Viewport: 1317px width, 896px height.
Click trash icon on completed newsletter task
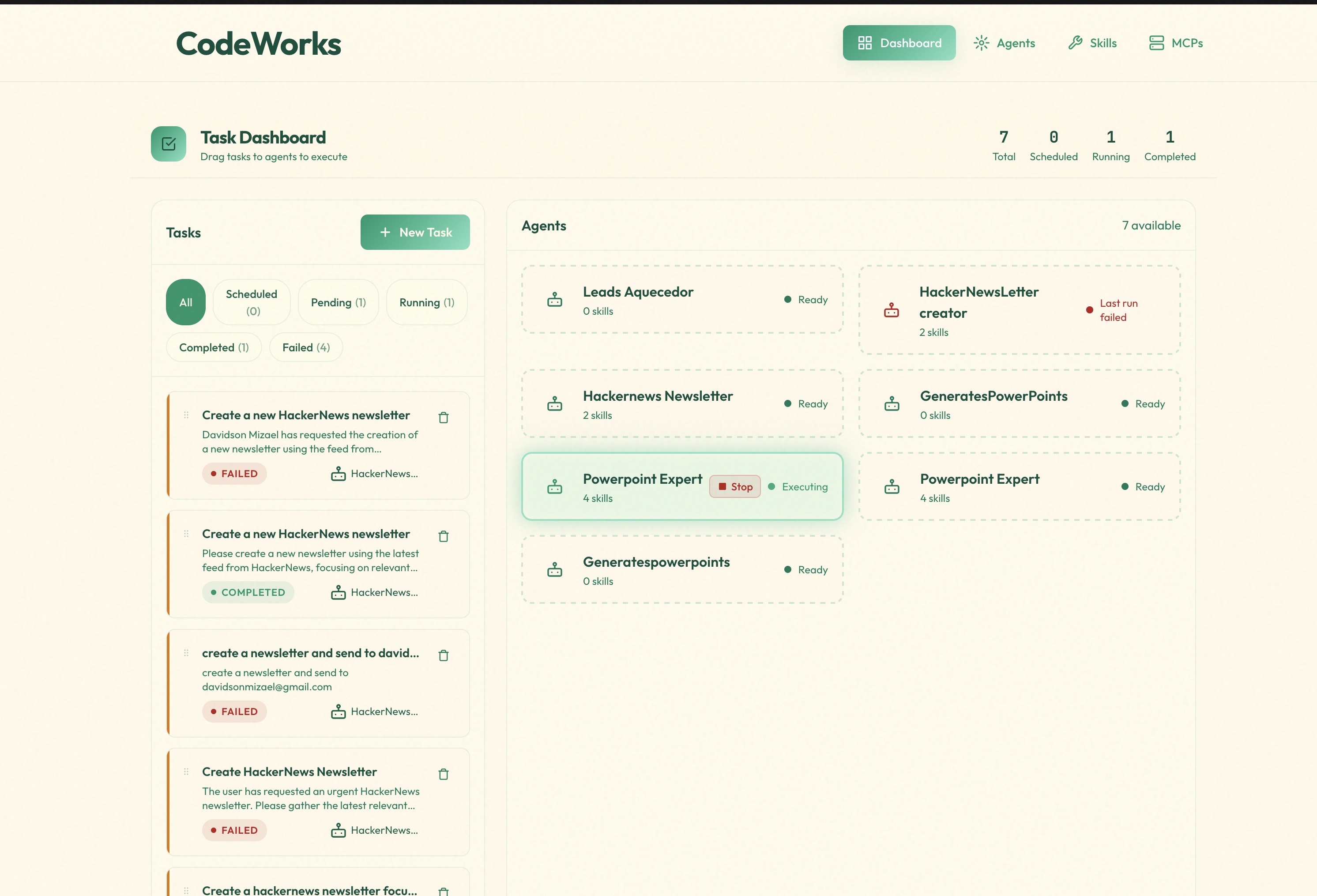click(x=443, y=536)
